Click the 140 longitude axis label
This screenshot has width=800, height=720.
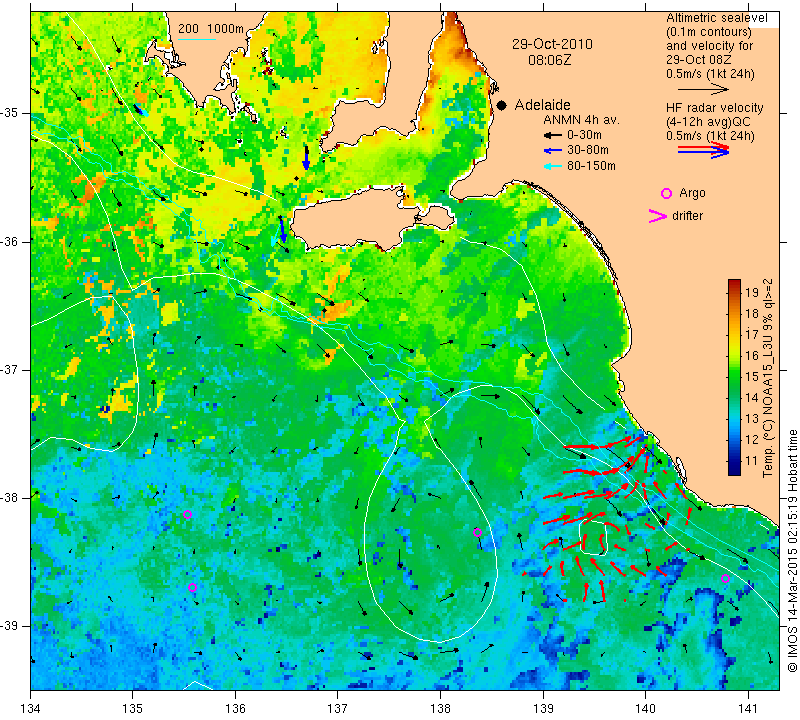(645, 709)
